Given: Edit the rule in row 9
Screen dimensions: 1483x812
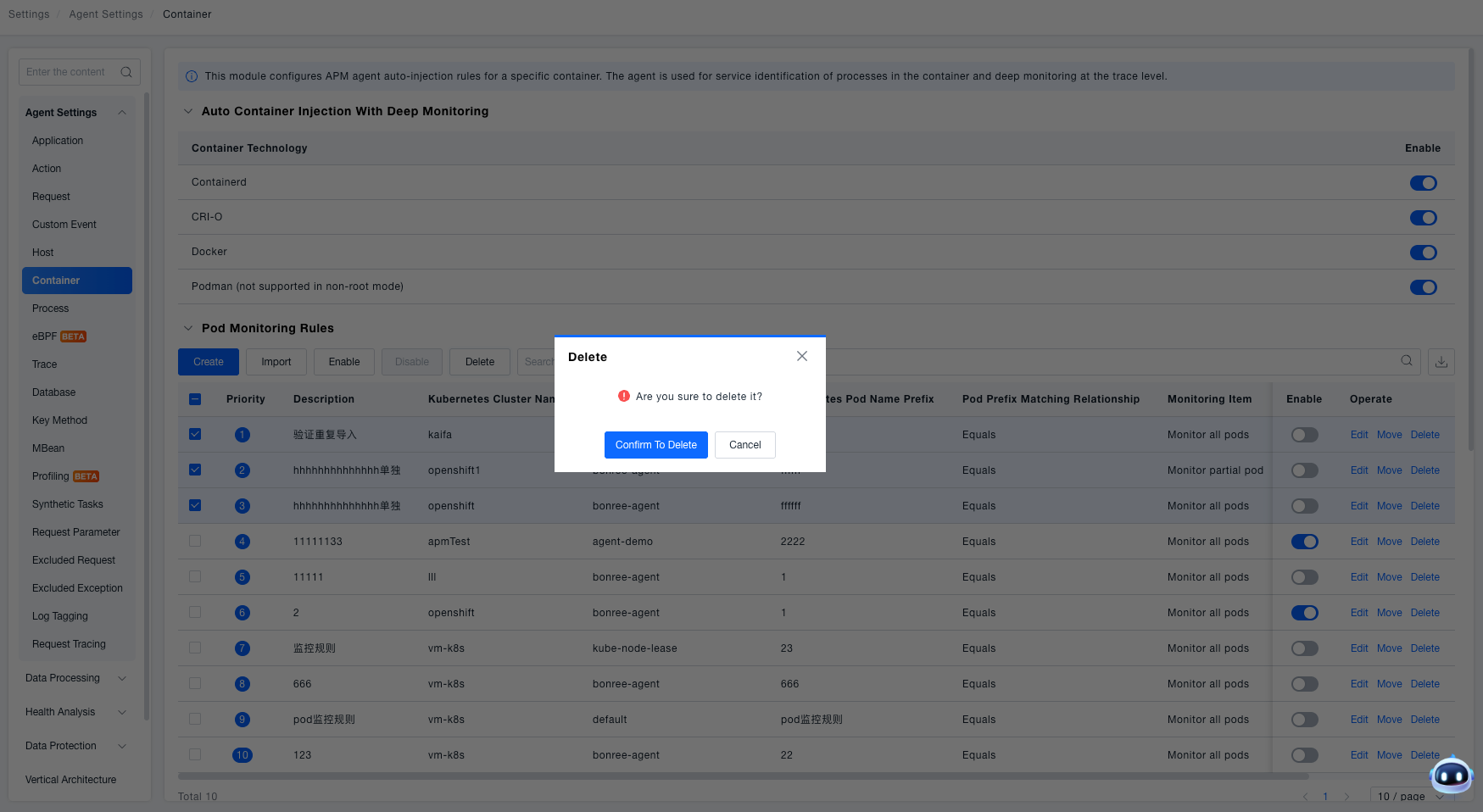Looking at the screenshot, I should click(1359, 720).
